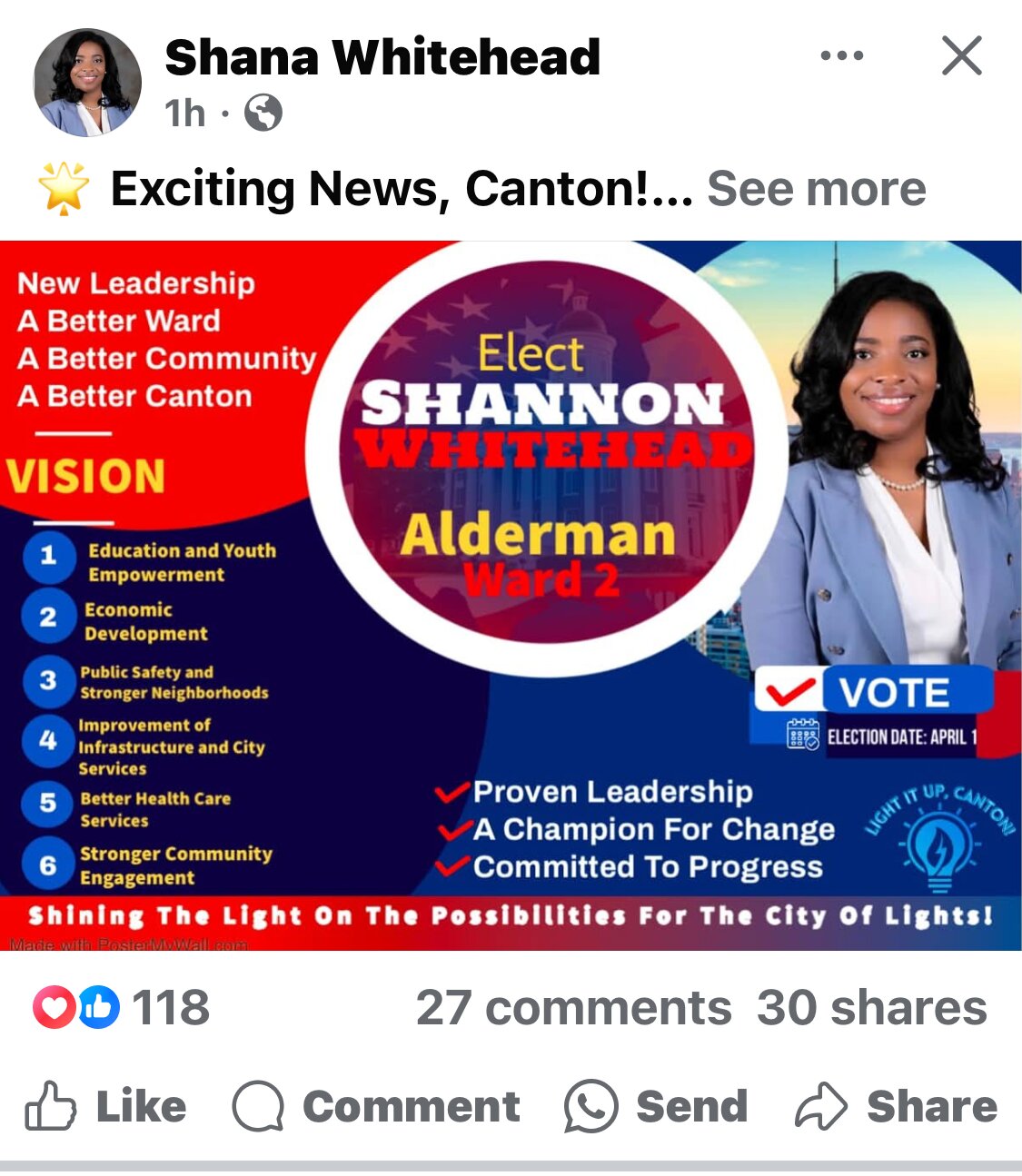Tap the Like button label
The image size is (1022, 1176).
pos(141,1107)
